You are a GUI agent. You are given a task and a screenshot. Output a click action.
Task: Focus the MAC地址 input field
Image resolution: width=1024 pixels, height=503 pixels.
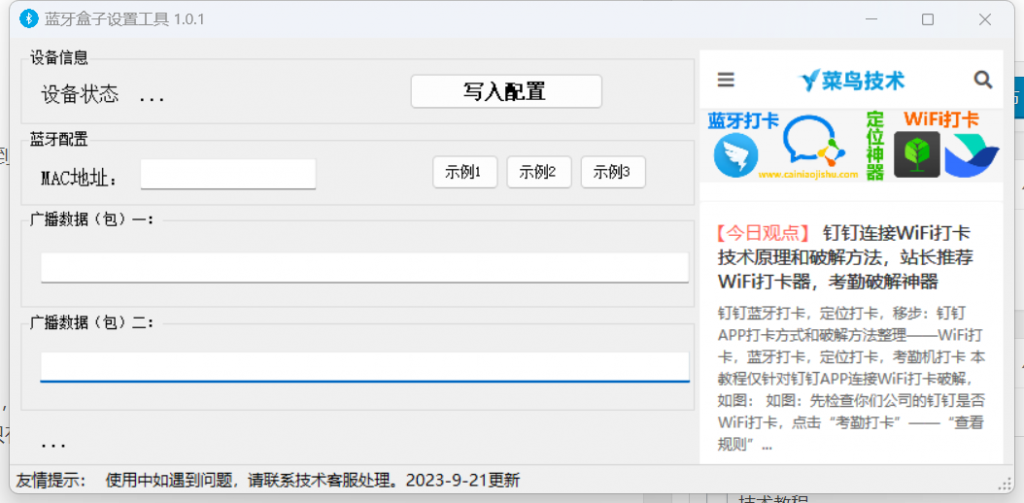coord(228,174)
